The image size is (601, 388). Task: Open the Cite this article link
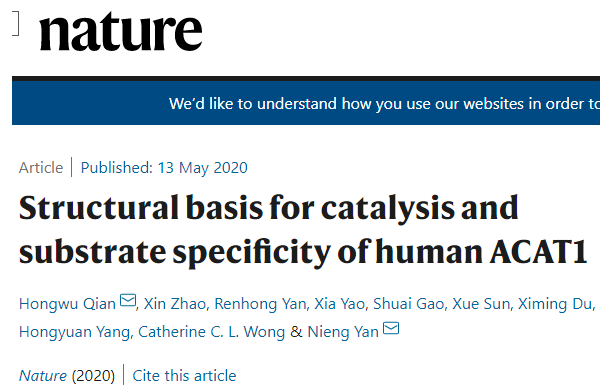click(x=184, y=376)
